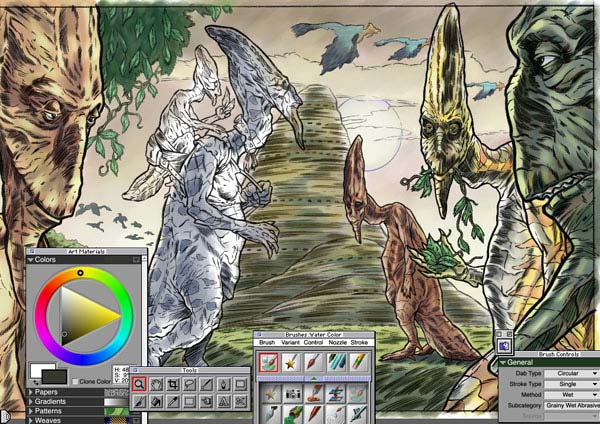The height and width of the screenshot is (424, 600).
Task: Select the Pen tool in Tools palette
Action: point(223,384)
